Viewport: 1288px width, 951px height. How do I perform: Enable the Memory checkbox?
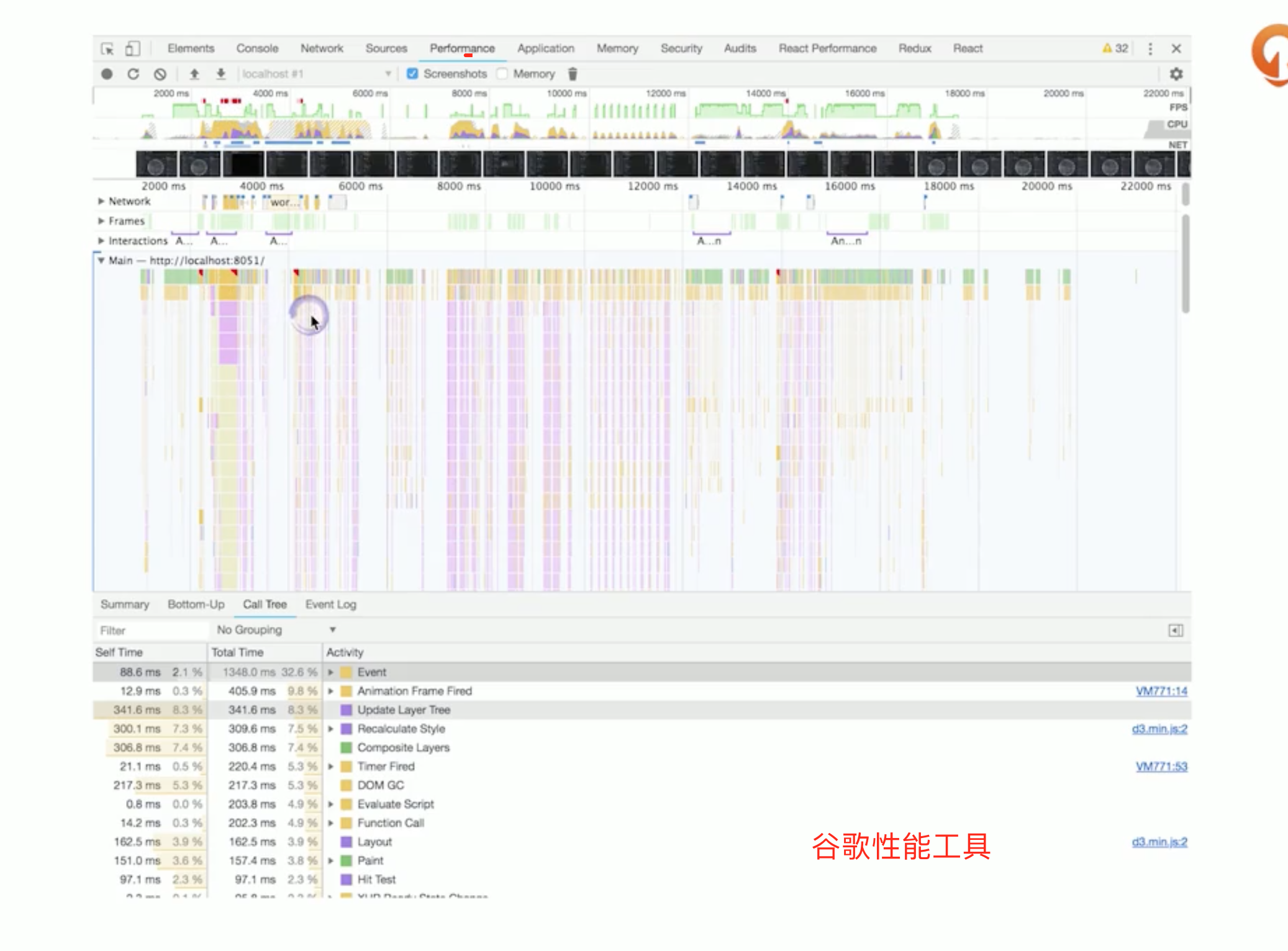(x=502, y=74)
